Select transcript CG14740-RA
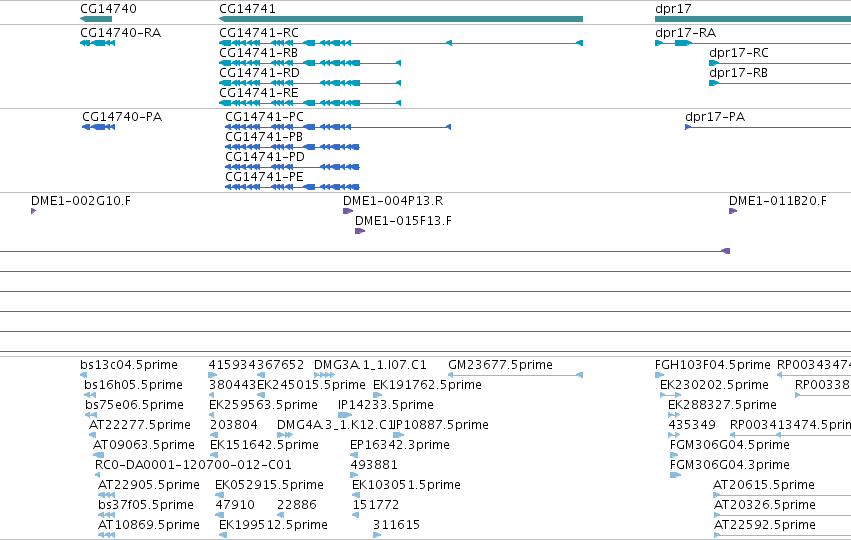 [120, 33]
